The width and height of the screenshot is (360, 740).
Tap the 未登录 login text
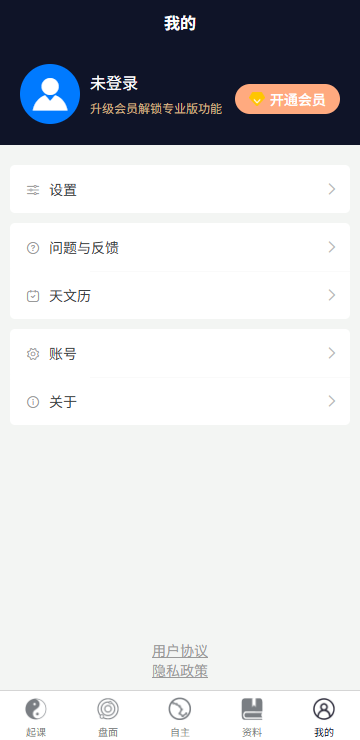click(114, 84)
